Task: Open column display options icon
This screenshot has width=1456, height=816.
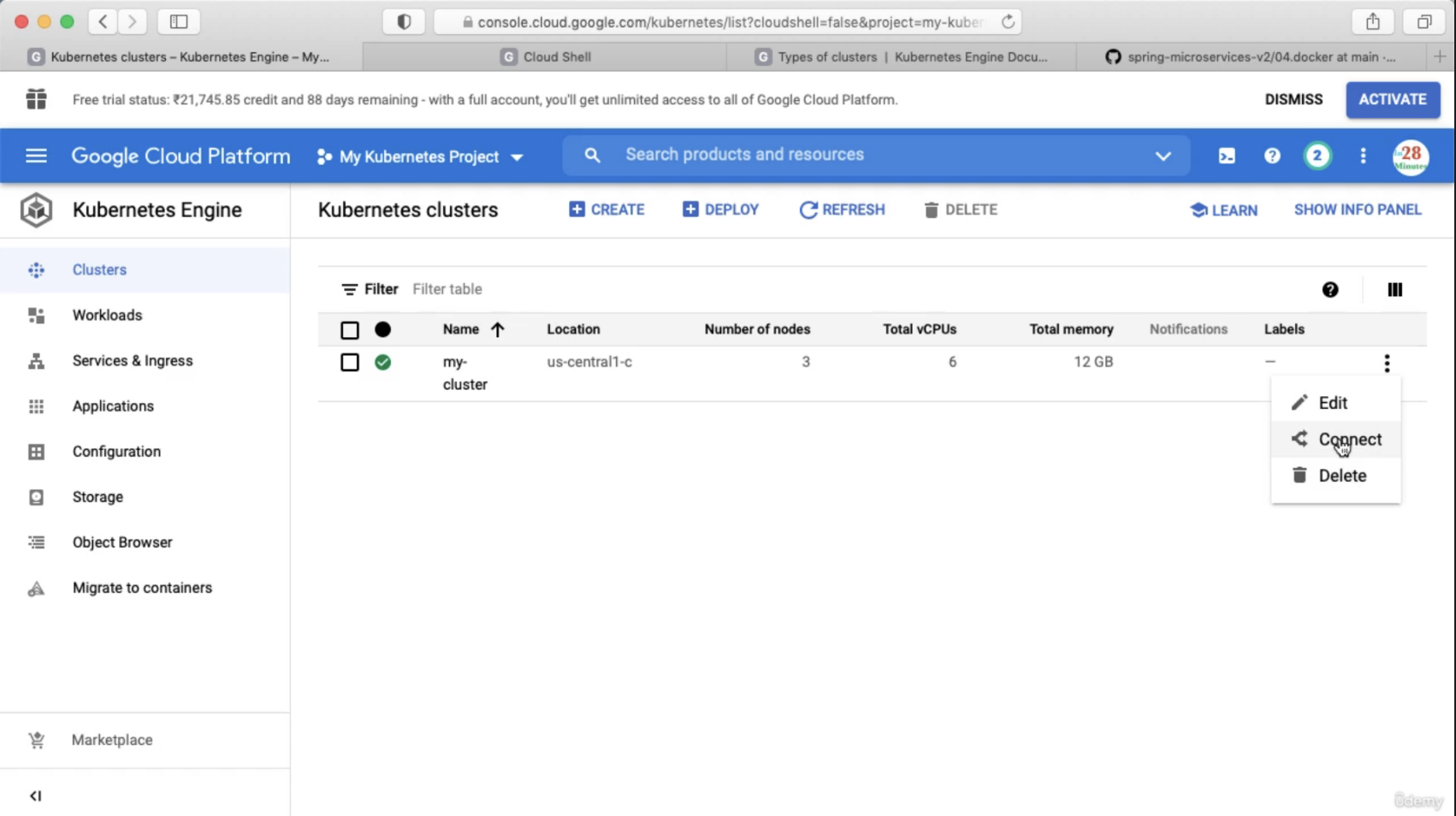Action: tap(1395, 290)
